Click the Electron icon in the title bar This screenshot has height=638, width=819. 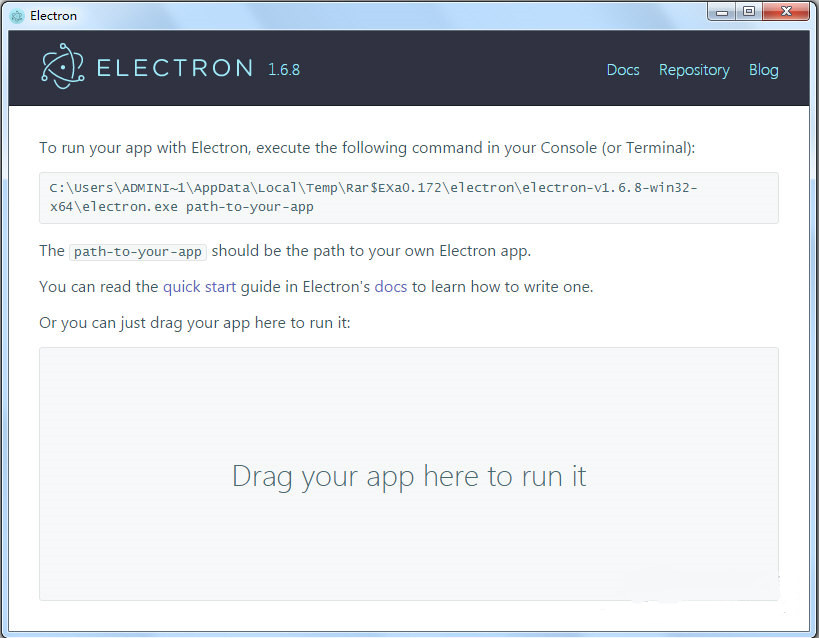17,16
